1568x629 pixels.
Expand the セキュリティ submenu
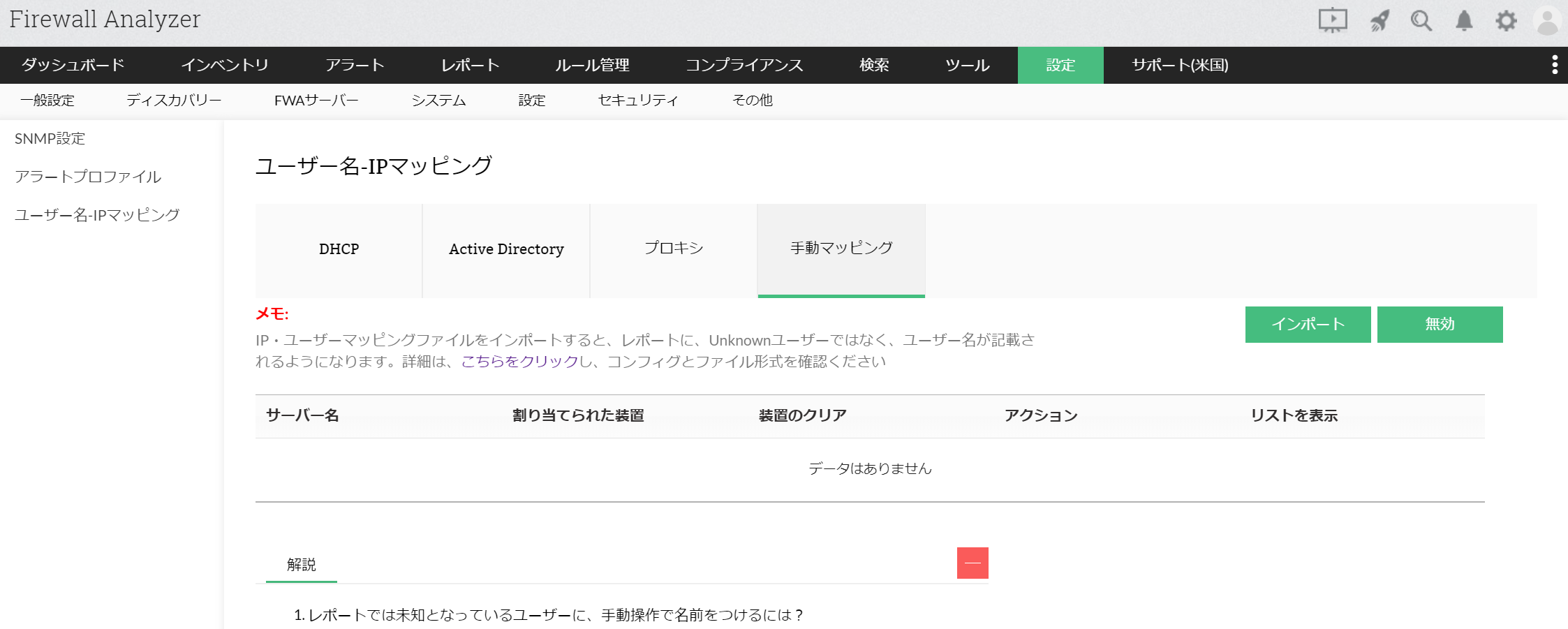[638, 101]
